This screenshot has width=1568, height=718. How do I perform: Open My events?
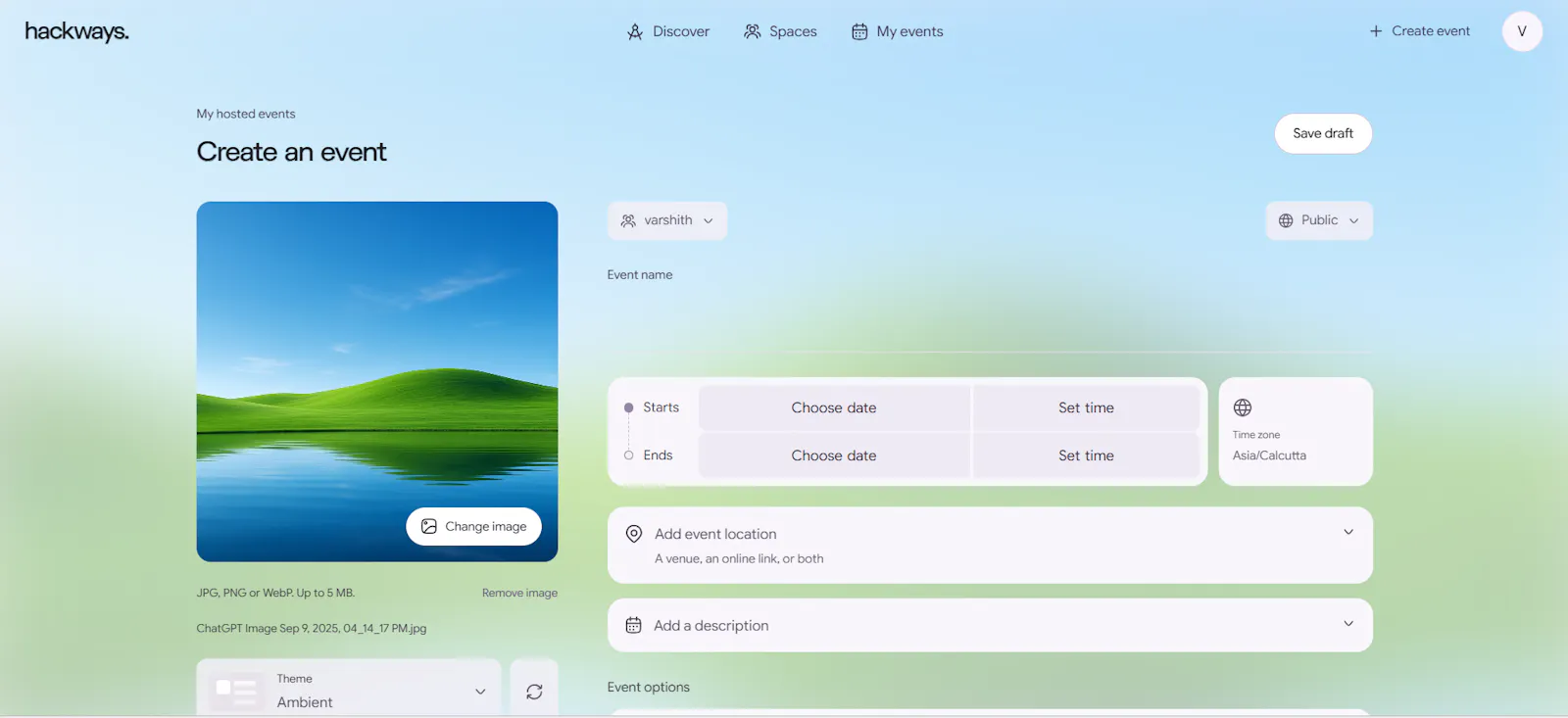(897, 31)
